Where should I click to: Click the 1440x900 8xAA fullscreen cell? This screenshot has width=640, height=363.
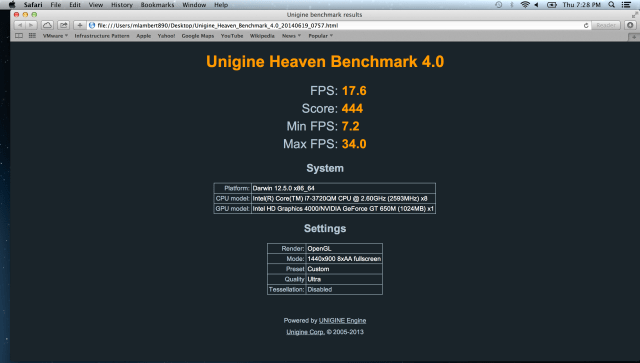click(x=344, y=259)
